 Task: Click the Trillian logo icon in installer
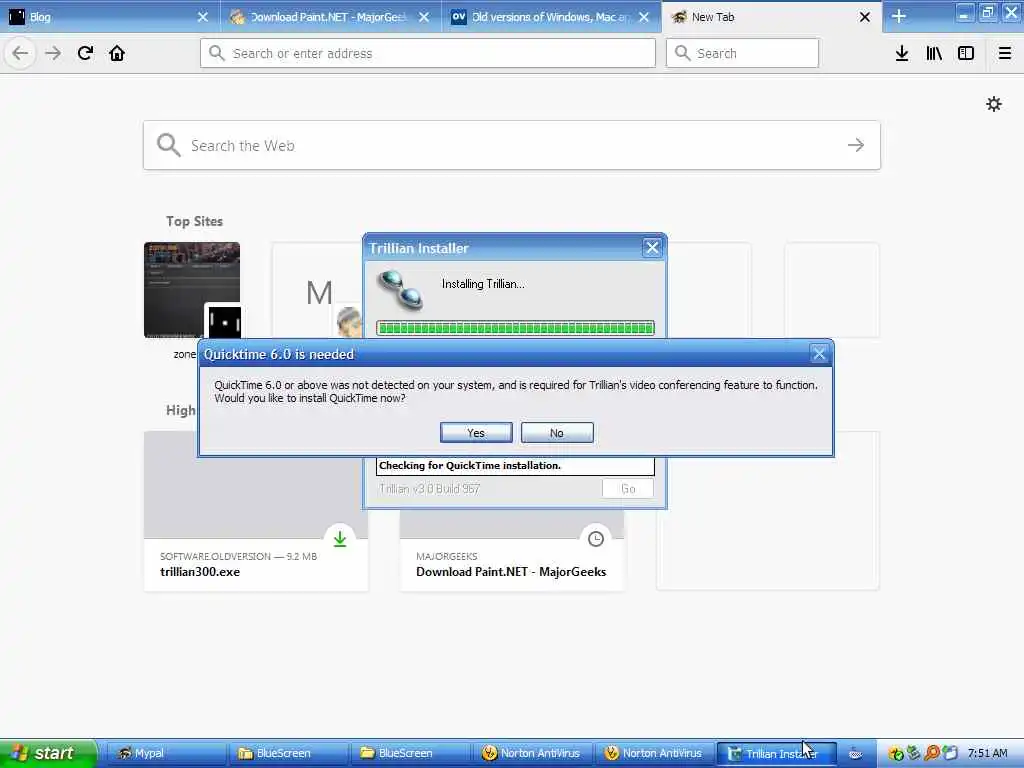400,290
